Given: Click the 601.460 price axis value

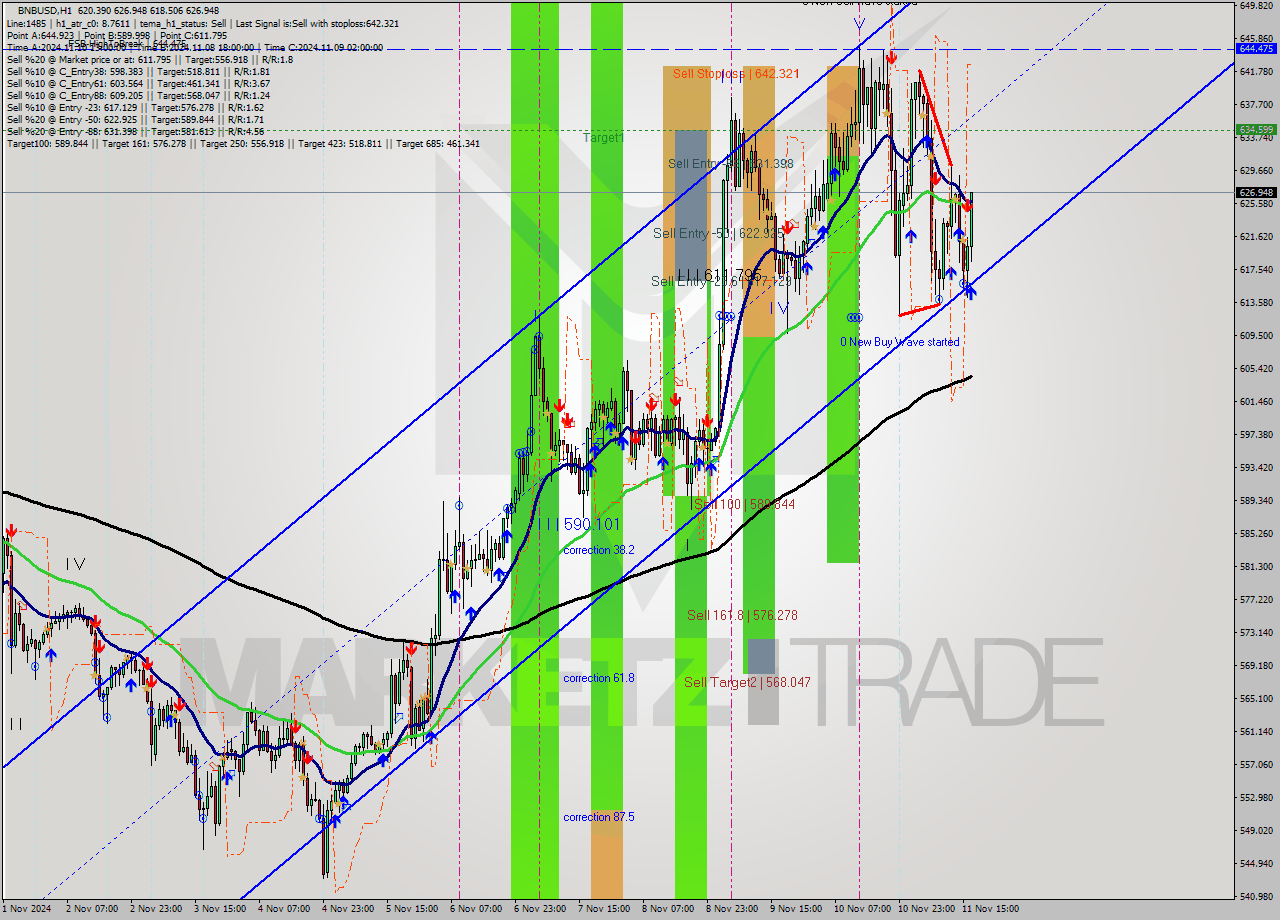Looking at the screenshot, I should 1256,401.
